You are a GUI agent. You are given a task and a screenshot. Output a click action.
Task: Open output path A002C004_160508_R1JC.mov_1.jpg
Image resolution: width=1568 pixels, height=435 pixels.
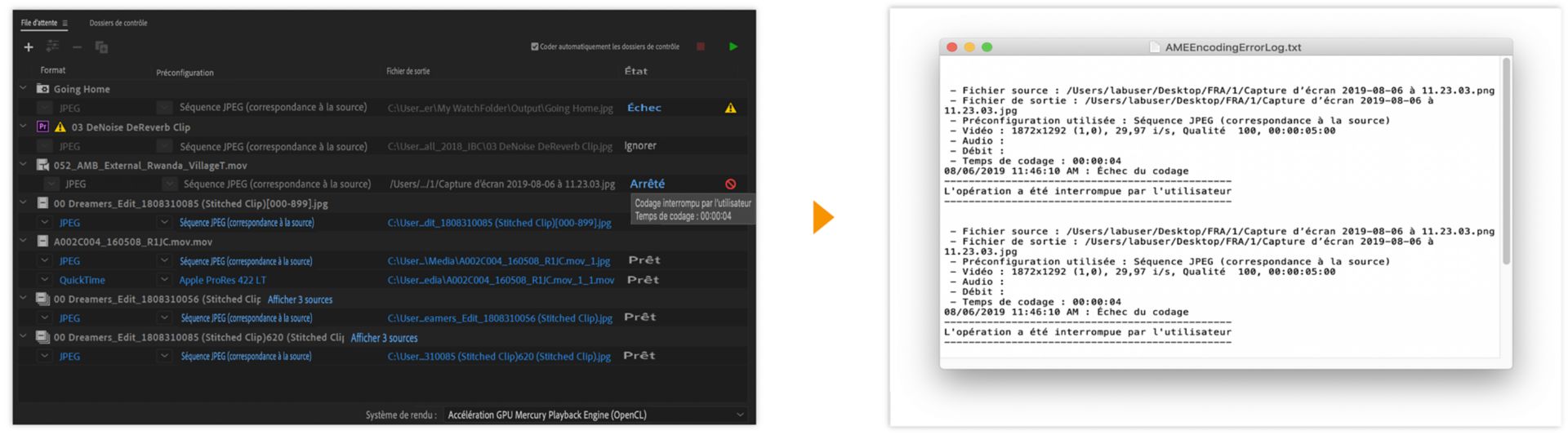click(x=498, y=261)
